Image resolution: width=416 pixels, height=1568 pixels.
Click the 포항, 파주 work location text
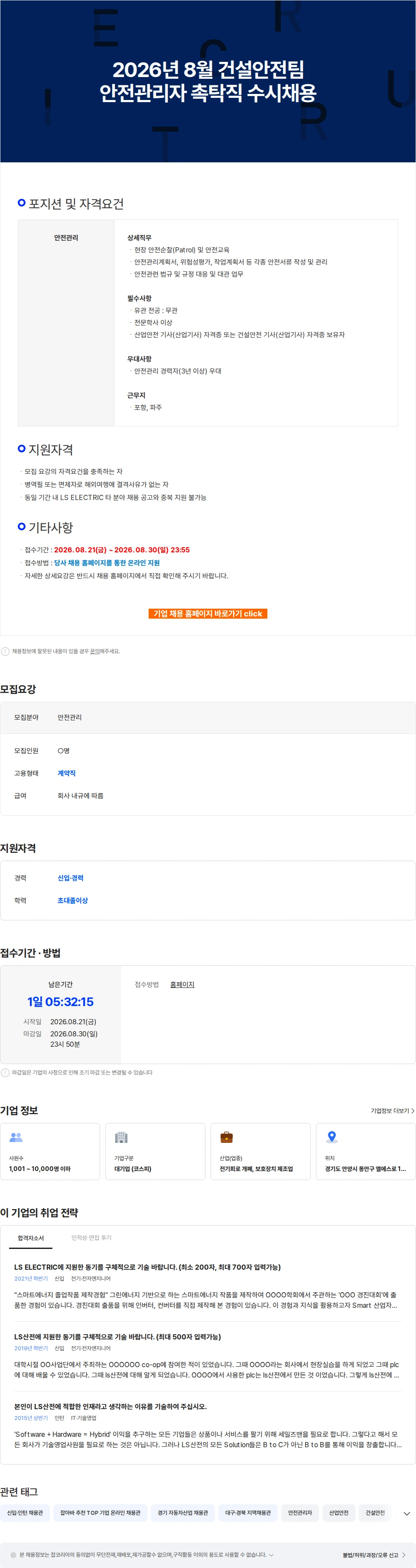point(148,407)
